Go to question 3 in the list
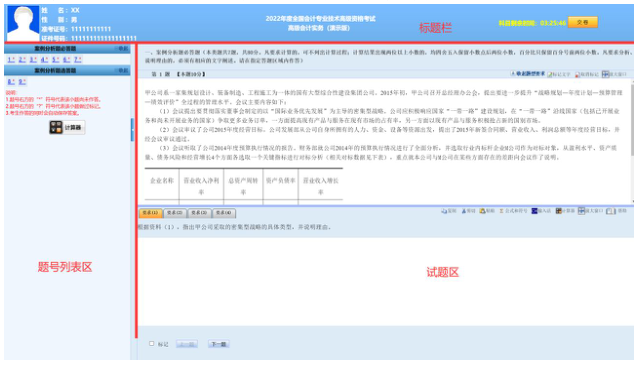 coord(33,60)
